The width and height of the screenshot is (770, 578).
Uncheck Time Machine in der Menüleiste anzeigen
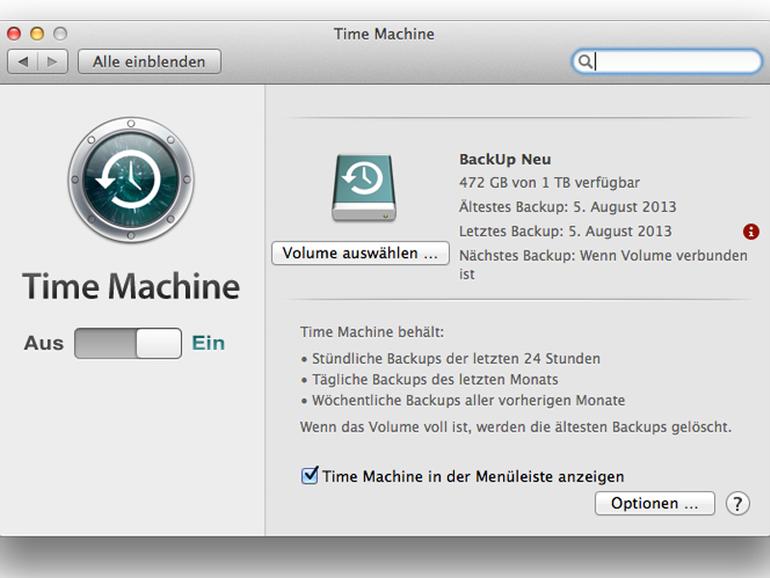309,475
